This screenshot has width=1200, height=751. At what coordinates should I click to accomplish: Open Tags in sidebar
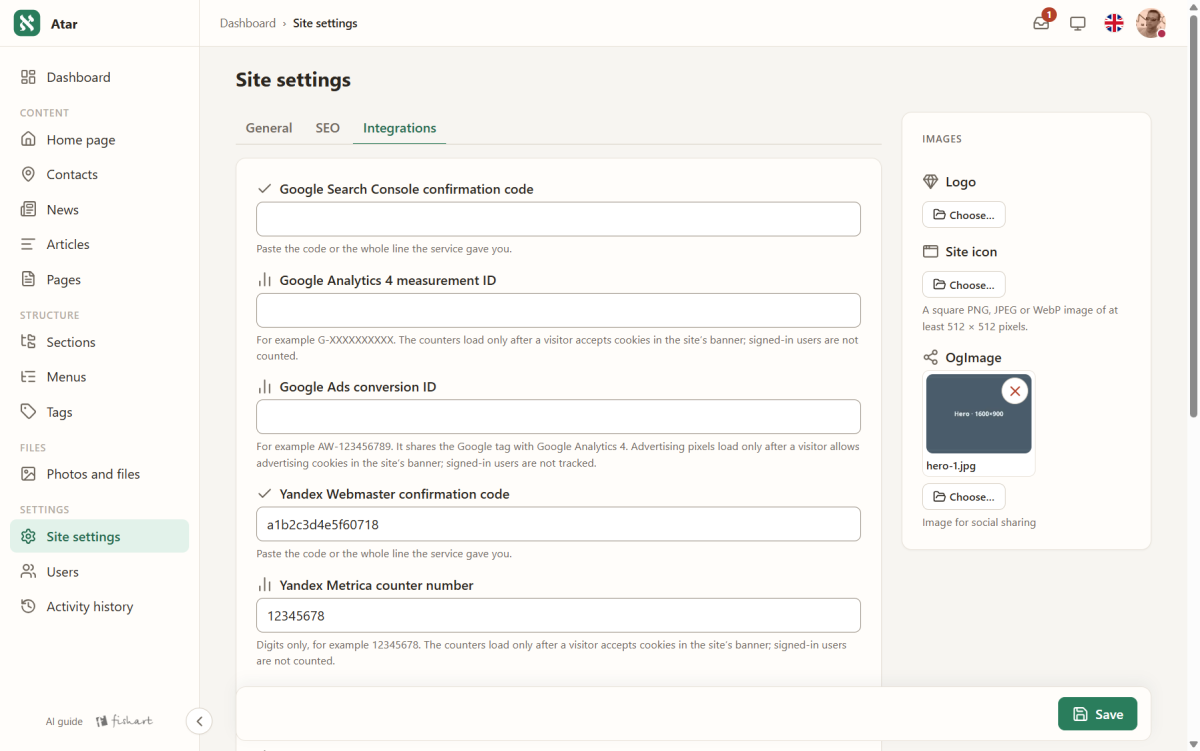click(99, 412)
